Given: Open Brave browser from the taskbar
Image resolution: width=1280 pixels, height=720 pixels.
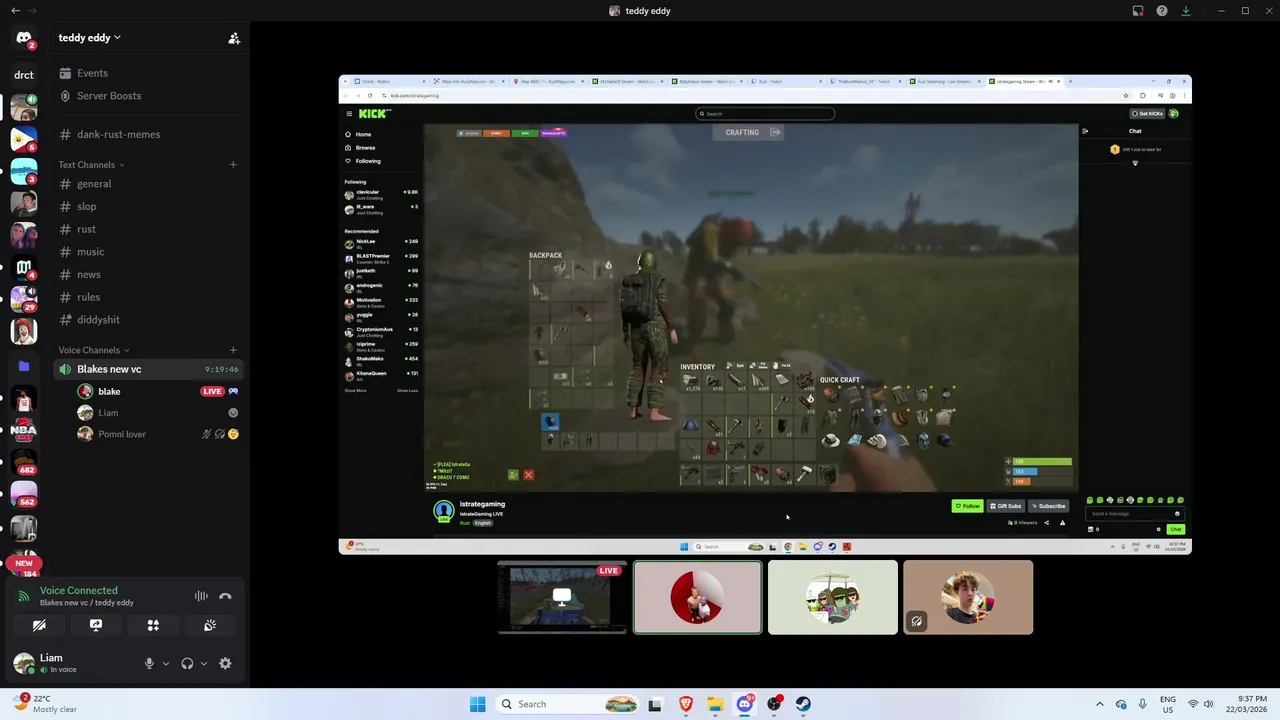Looking at the screenshot, I should point(685,704).
